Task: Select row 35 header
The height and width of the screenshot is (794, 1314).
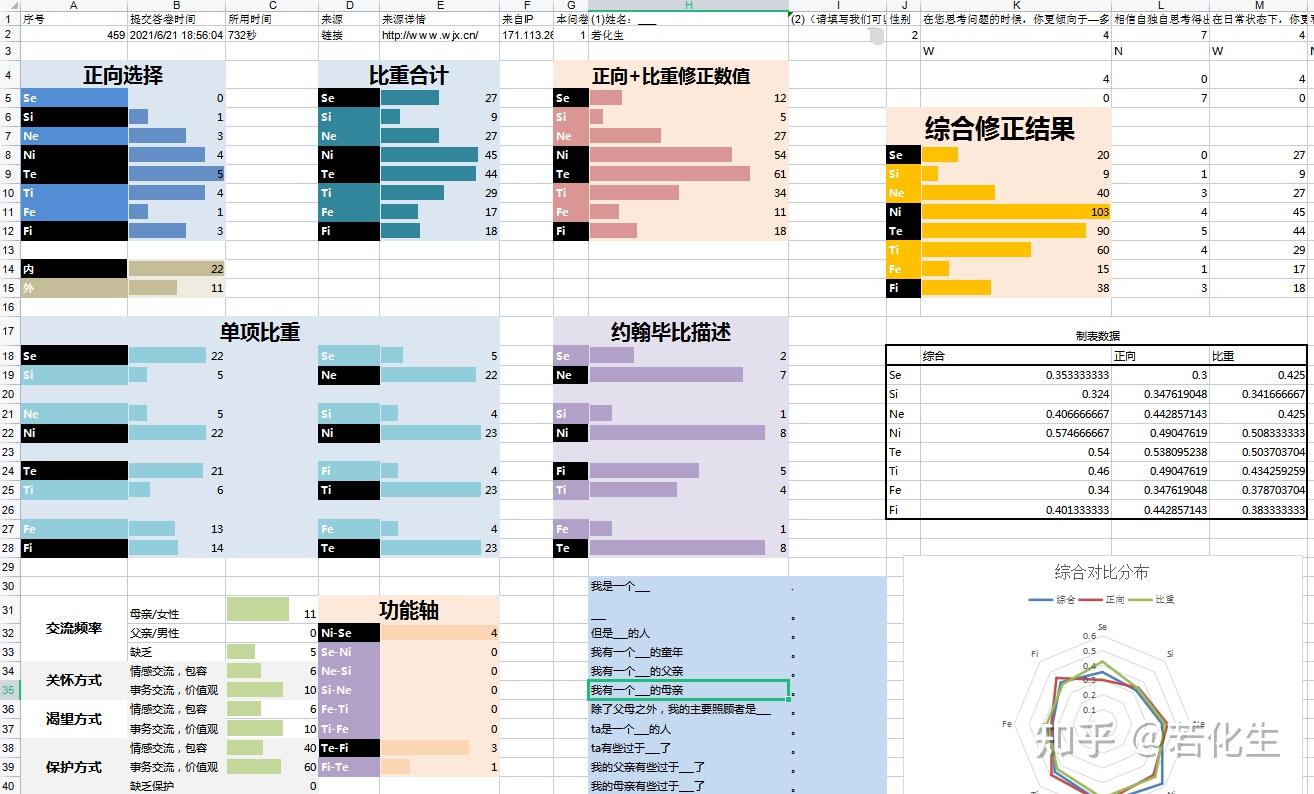Action: (10, 690)
